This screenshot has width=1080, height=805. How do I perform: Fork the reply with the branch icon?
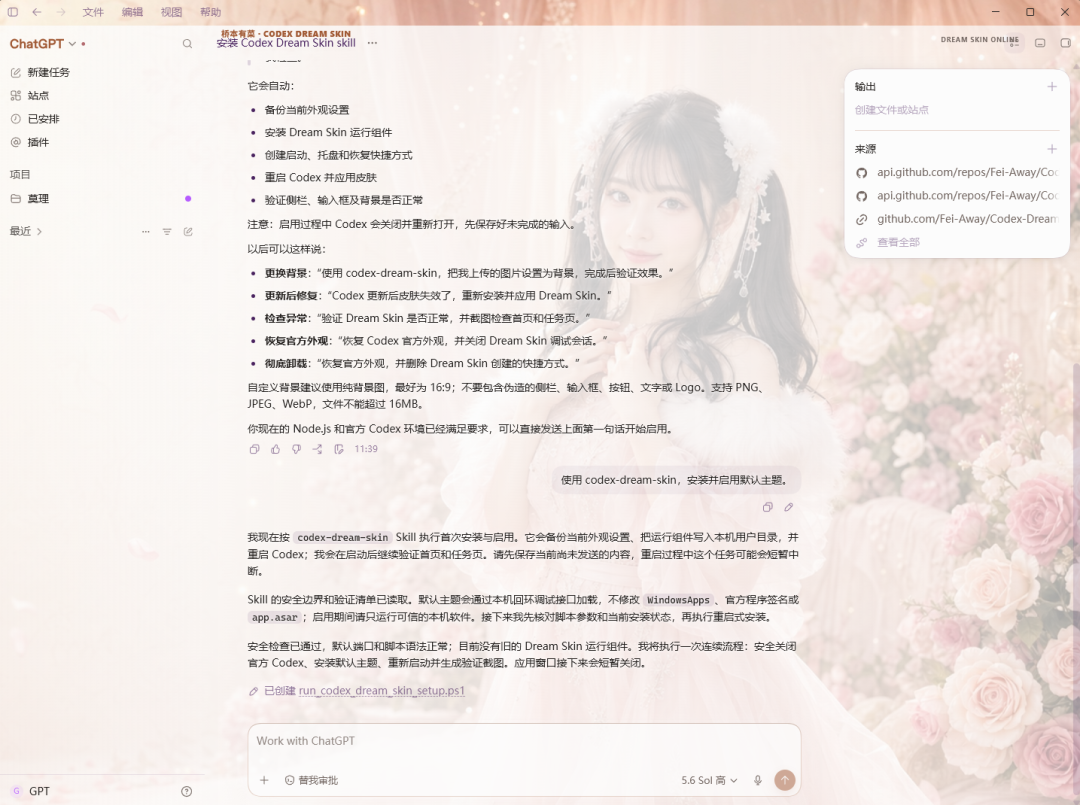point(318,449)
